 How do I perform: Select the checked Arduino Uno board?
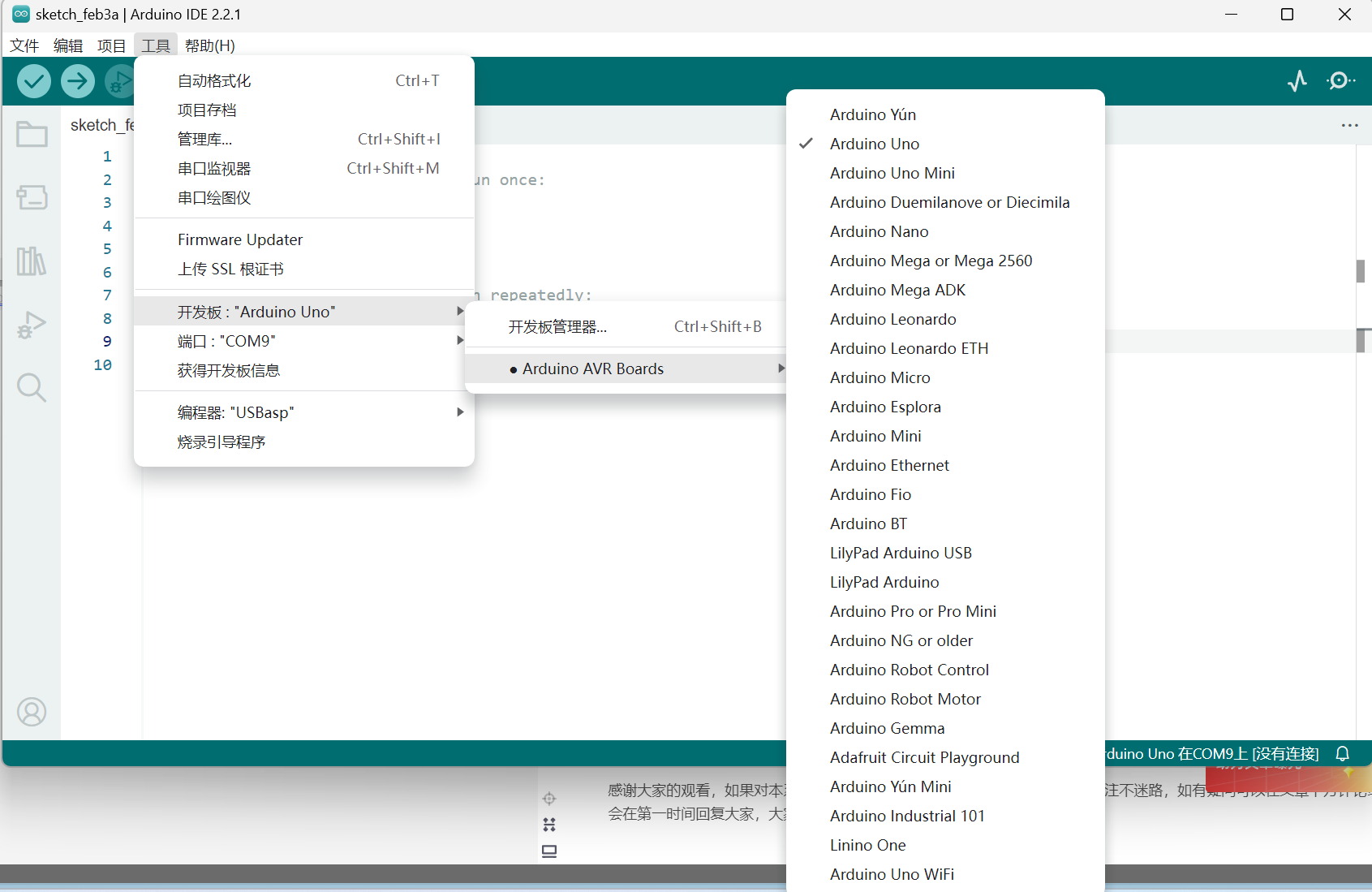point(945,144)
